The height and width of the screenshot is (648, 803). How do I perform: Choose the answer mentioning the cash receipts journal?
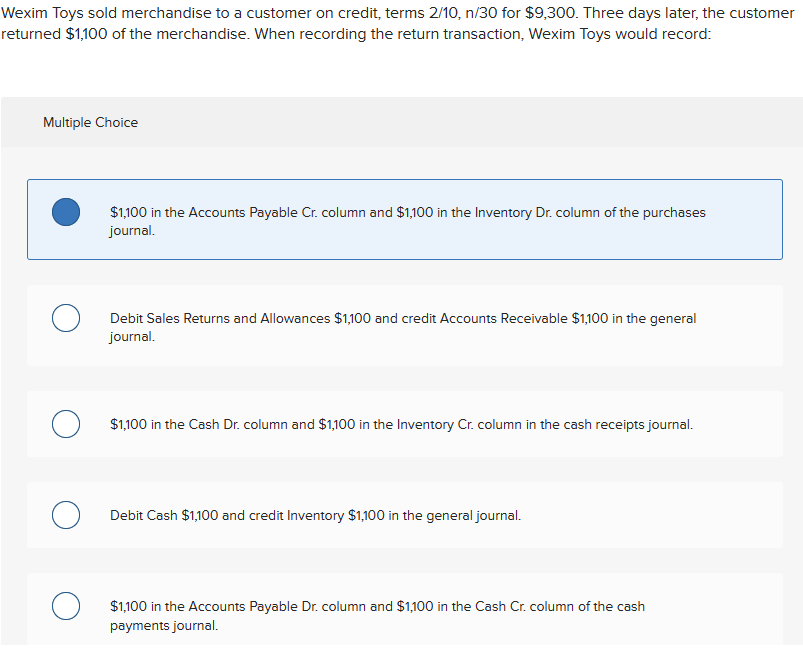400,424
